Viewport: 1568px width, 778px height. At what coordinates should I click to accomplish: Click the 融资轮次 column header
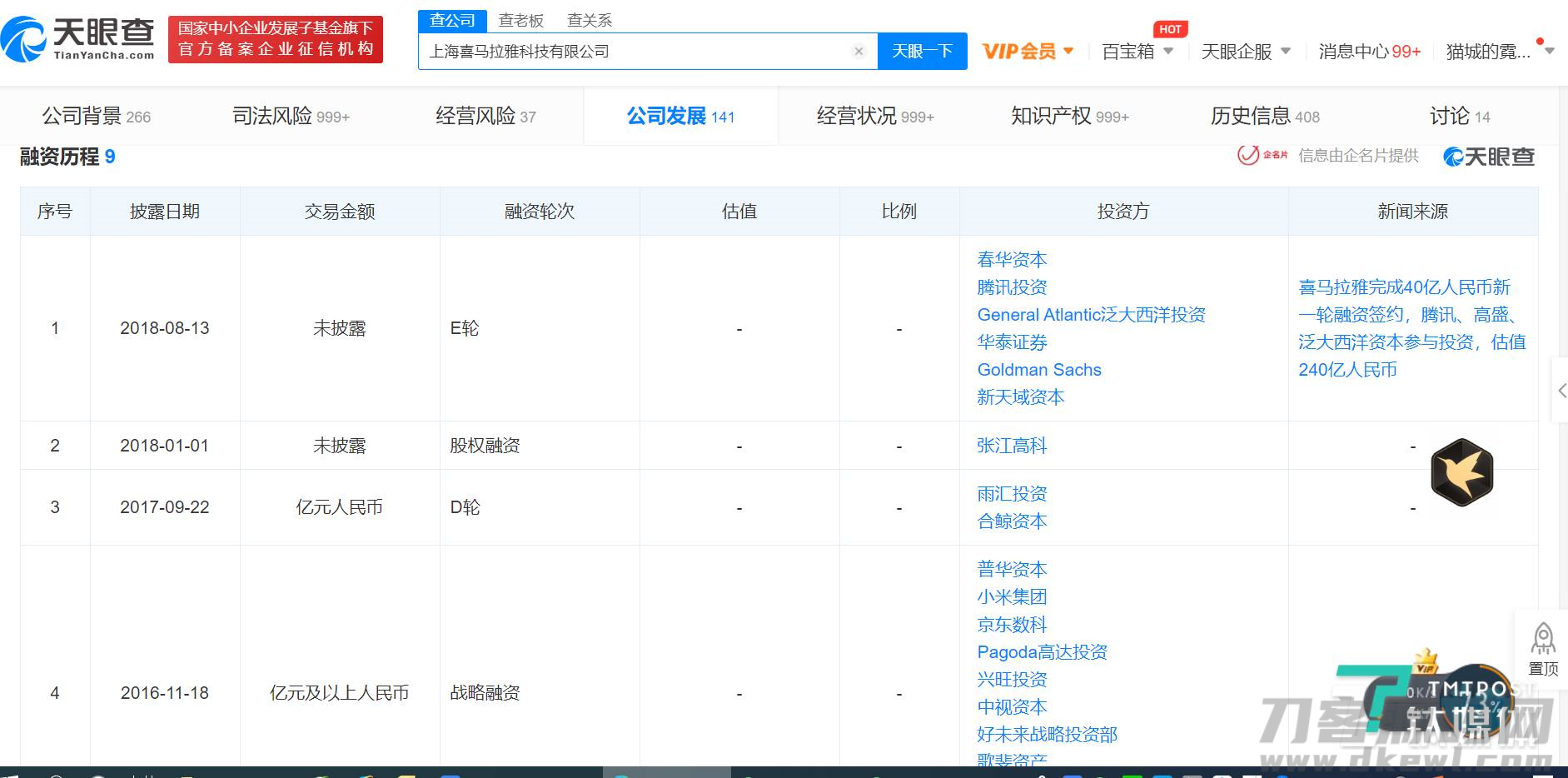[540, 212]
